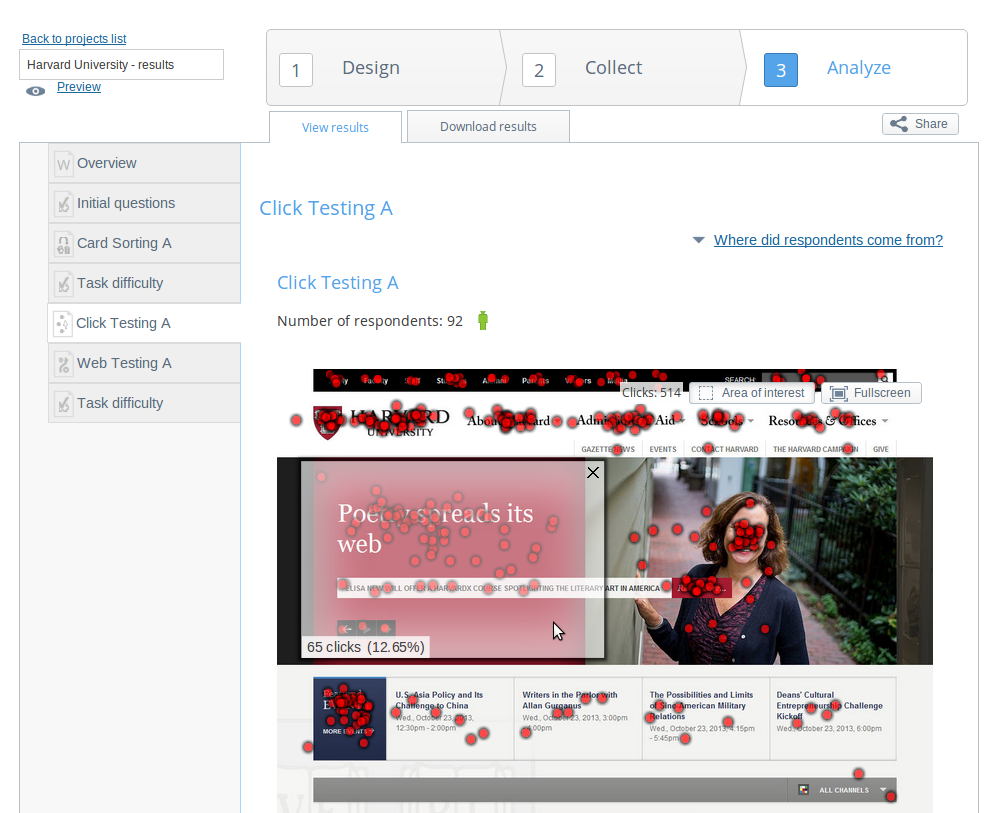This screenshot has height=813, width=1004.
Task: Close the Poetry spreads its web overlay
Action: pyautogui.click(x=593, y=472)
